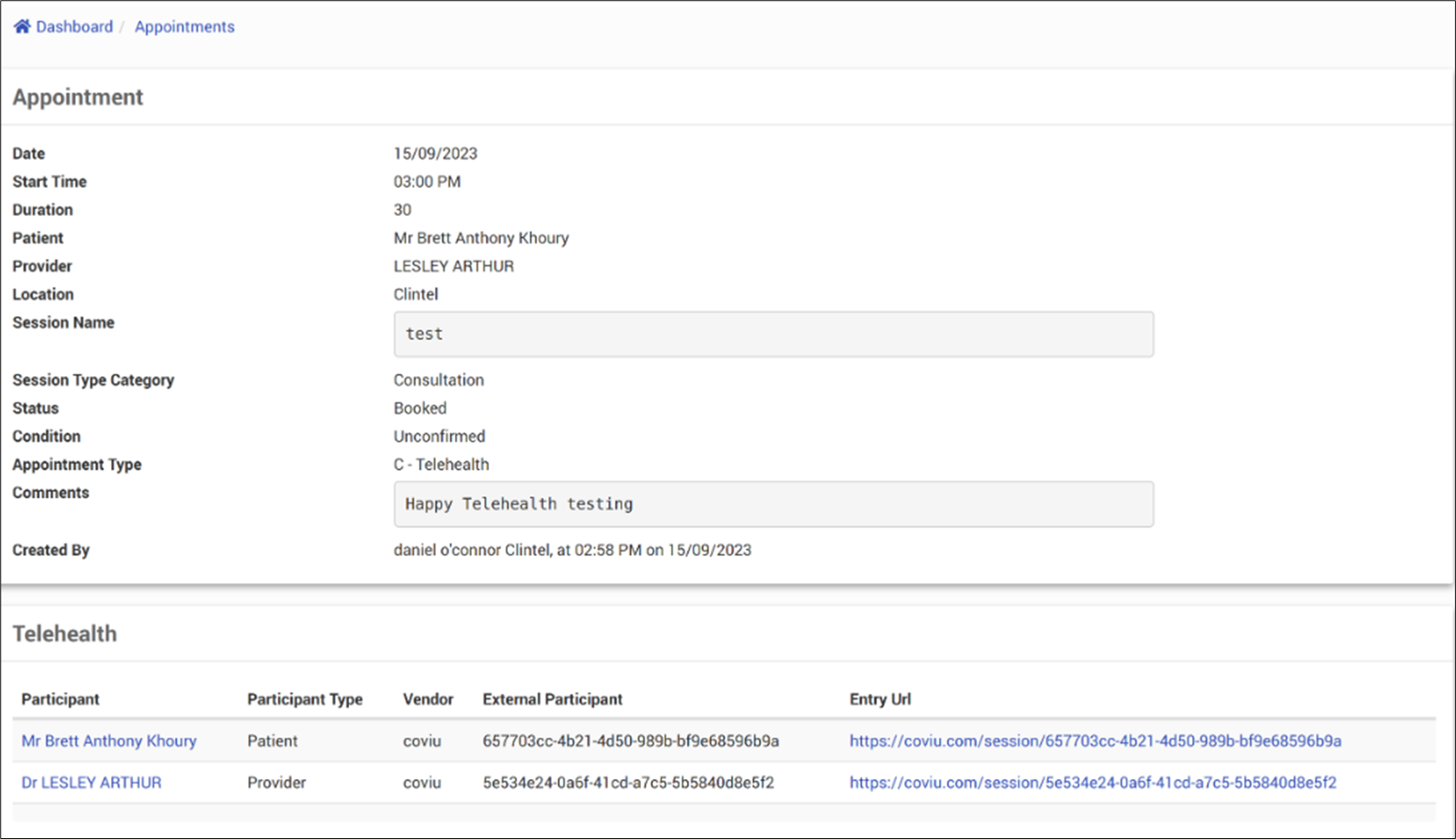Image resolution: width=1456 pixels, height=839 pixels.
Task: Click the Participant column header
Action: pos(61,699)
